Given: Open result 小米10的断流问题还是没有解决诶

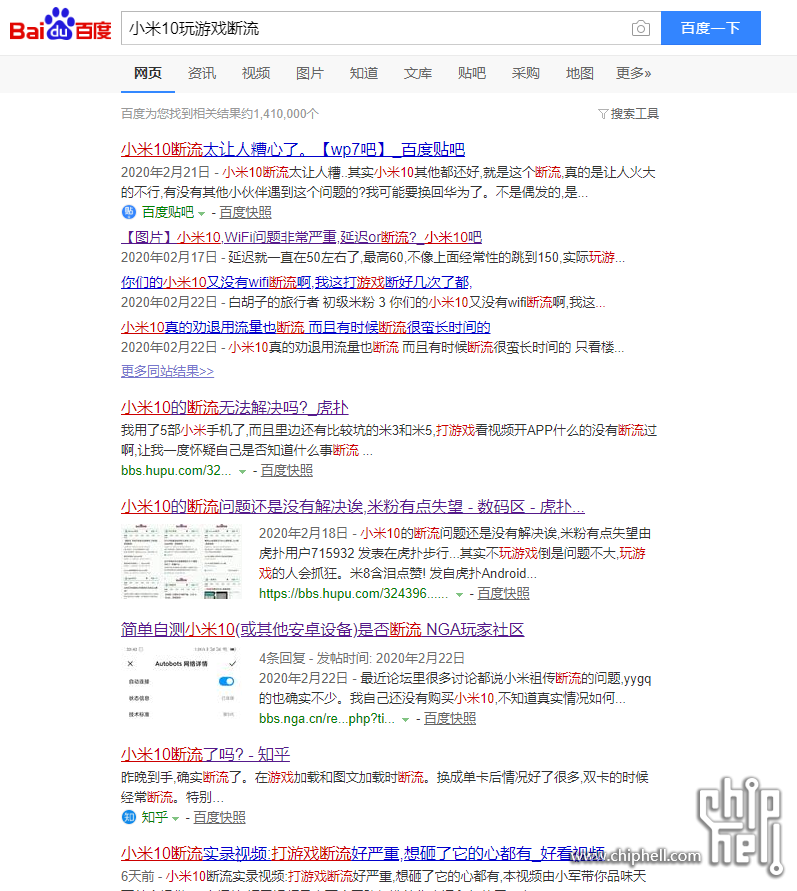Looking at the screenshot, I should click(353, 506).
